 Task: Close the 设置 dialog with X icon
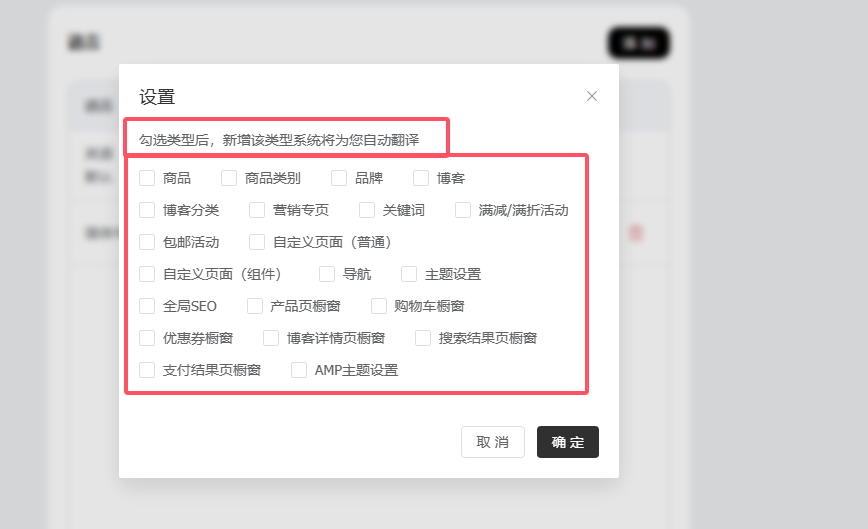(x=592, y=96)
